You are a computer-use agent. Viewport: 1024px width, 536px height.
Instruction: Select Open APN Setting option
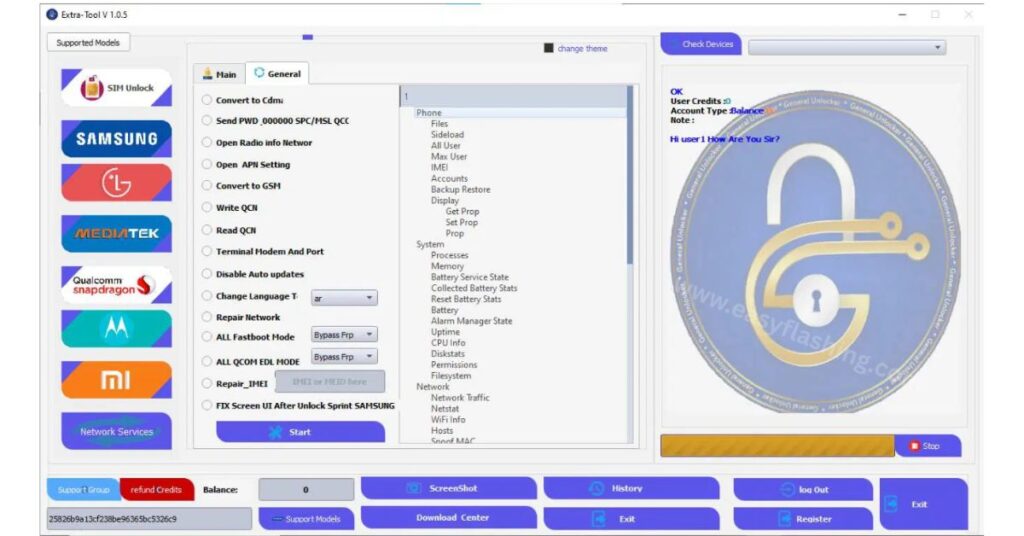tap(206, 165)
